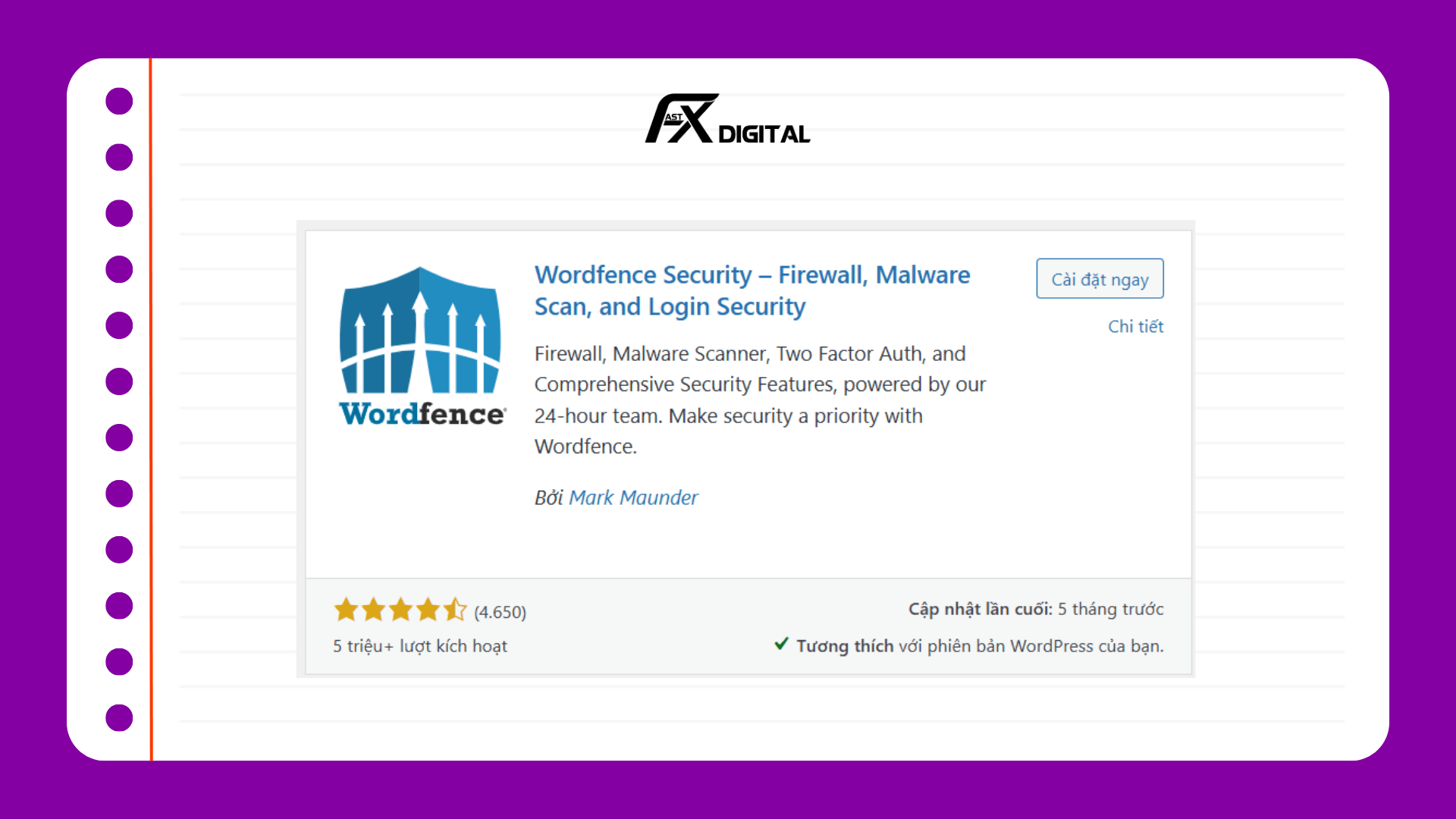The image size is (1456, 819).
Task: Click the half-filled fifth rating star
Action: point(455,610)
